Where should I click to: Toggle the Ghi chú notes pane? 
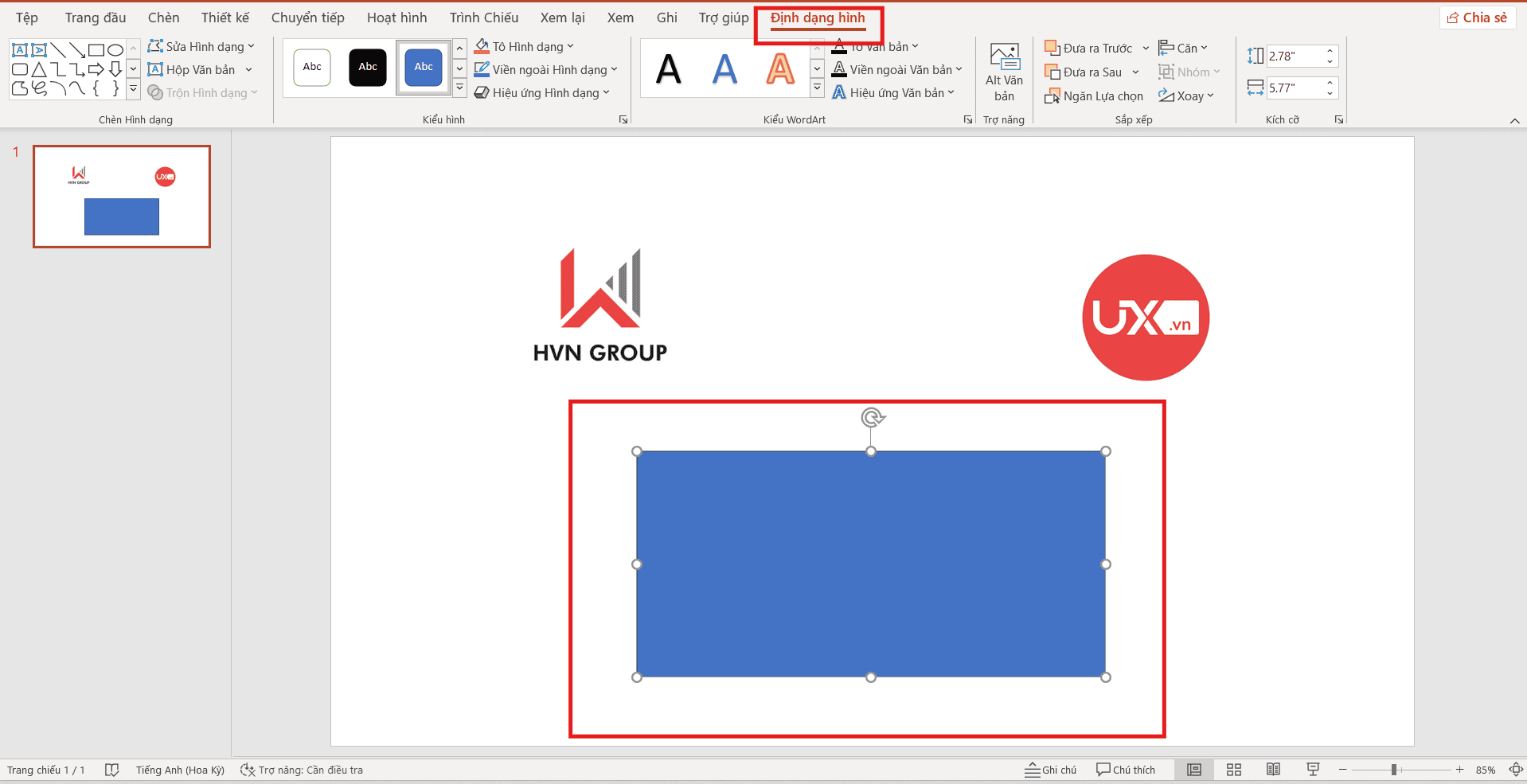point(1049,769)
